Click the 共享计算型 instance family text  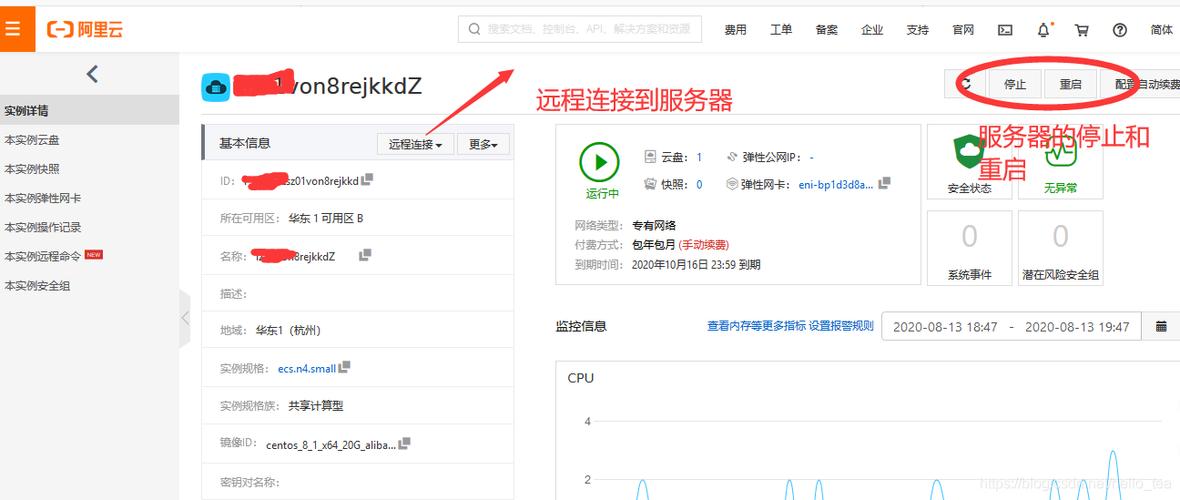click(x=315, y=406)
